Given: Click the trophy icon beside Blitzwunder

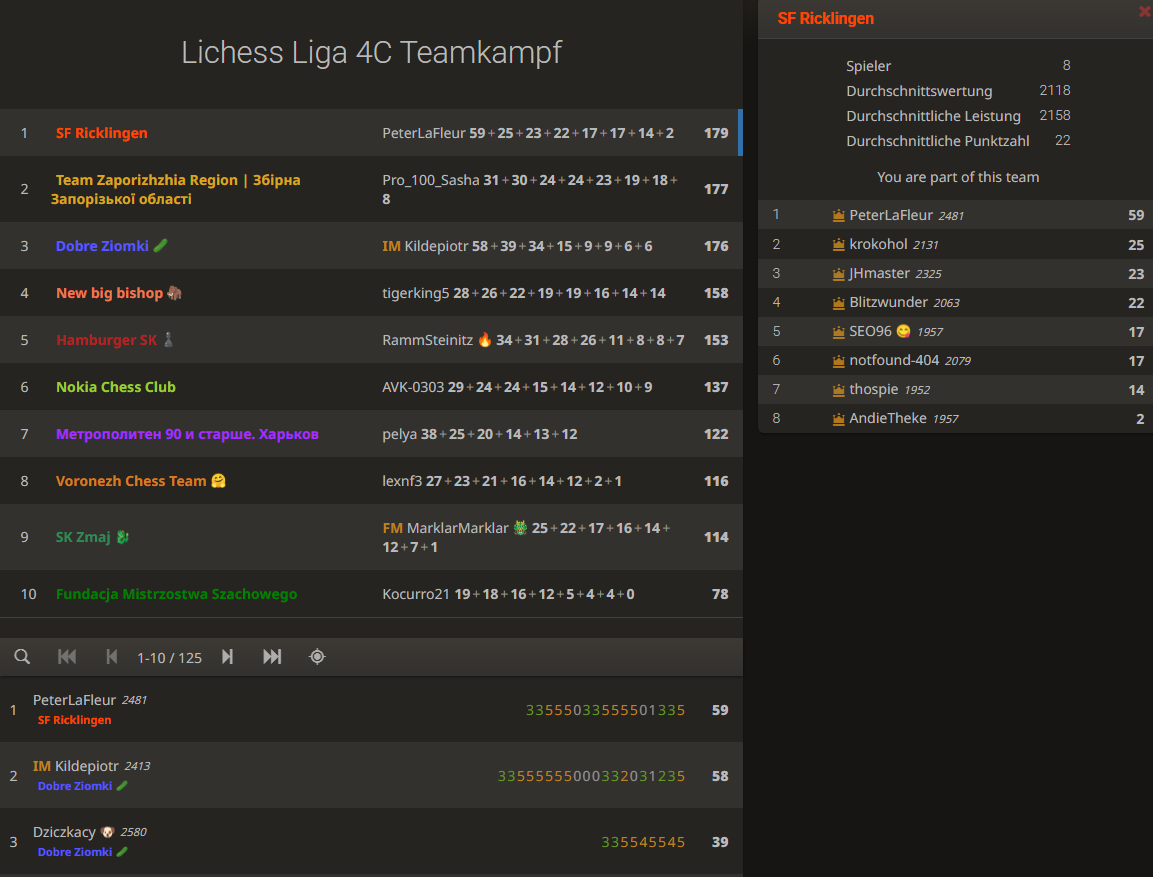Looking at the screenshot, I should (x=838, y=302).
